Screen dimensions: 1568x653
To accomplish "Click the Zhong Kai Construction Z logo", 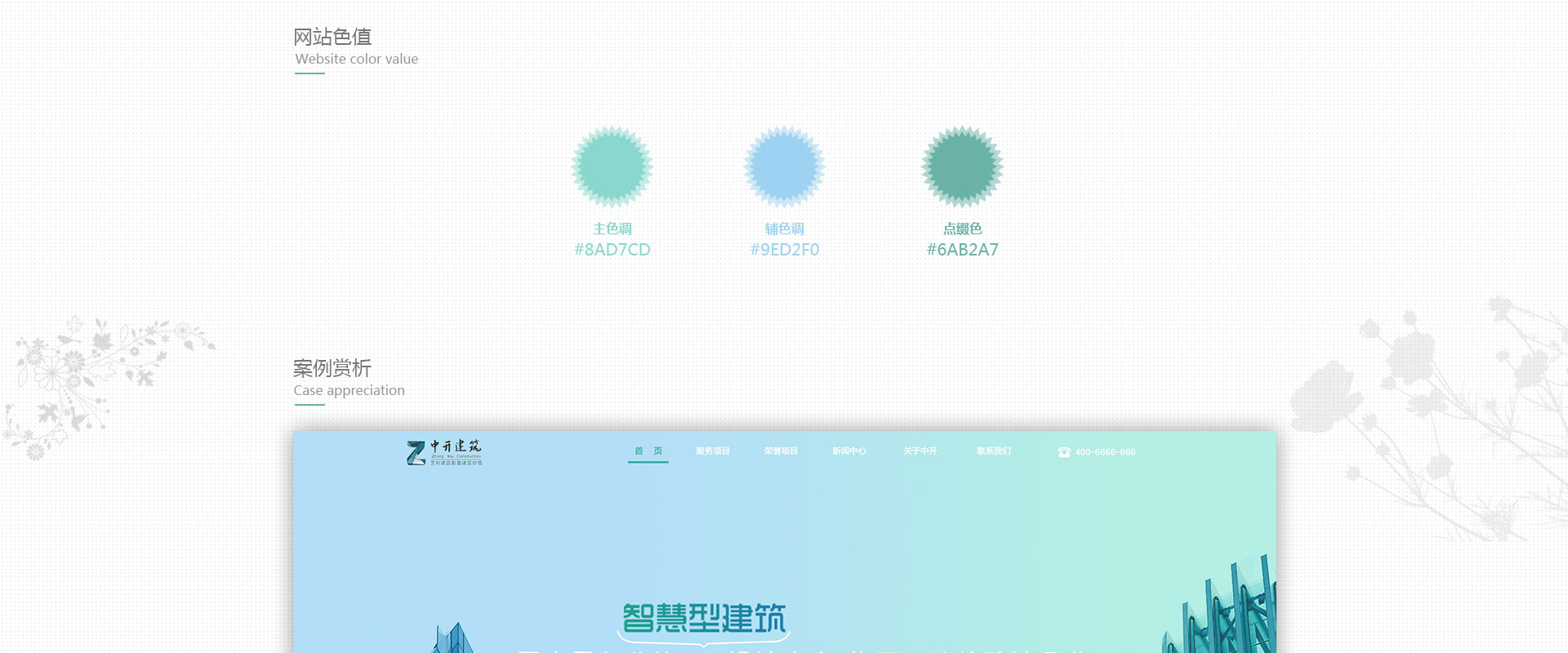I will click(416, 452).
